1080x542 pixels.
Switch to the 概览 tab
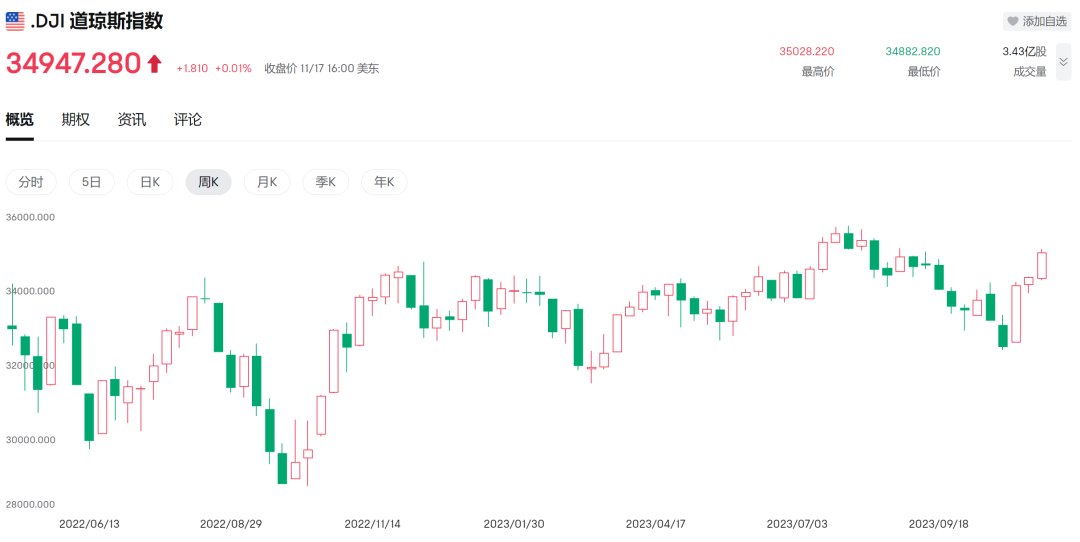[19, 120]
